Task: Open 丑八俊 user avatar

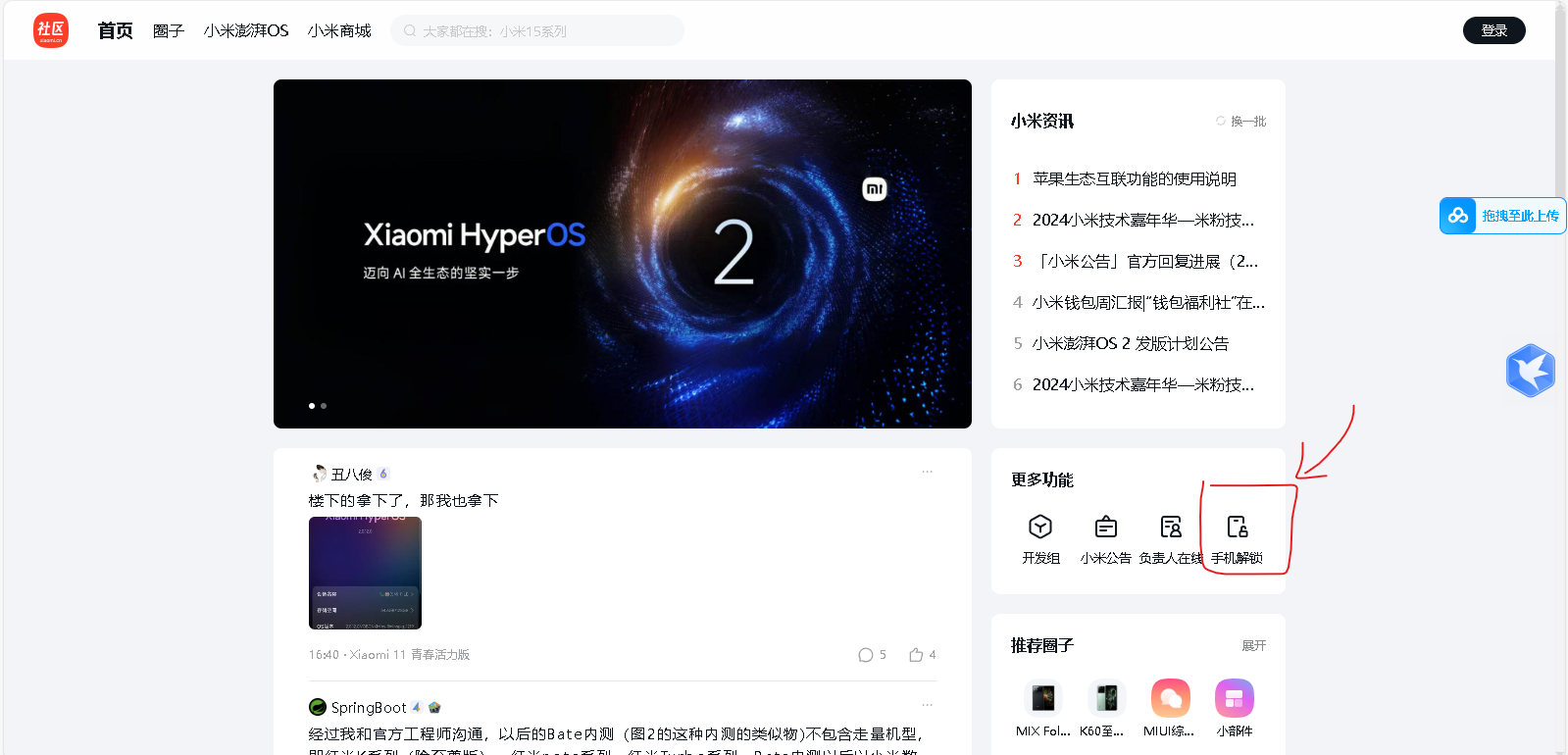Action: pos(318,475)
